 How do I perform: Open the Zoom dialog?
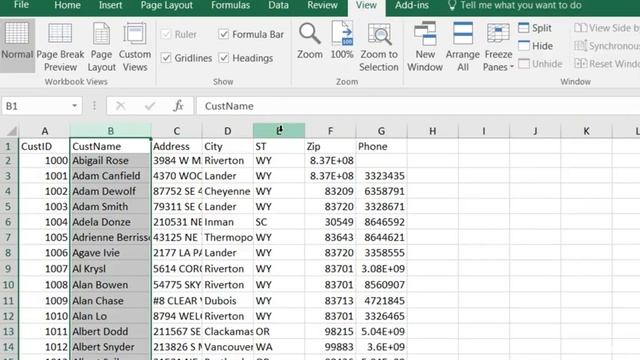(x=309, y=41)
